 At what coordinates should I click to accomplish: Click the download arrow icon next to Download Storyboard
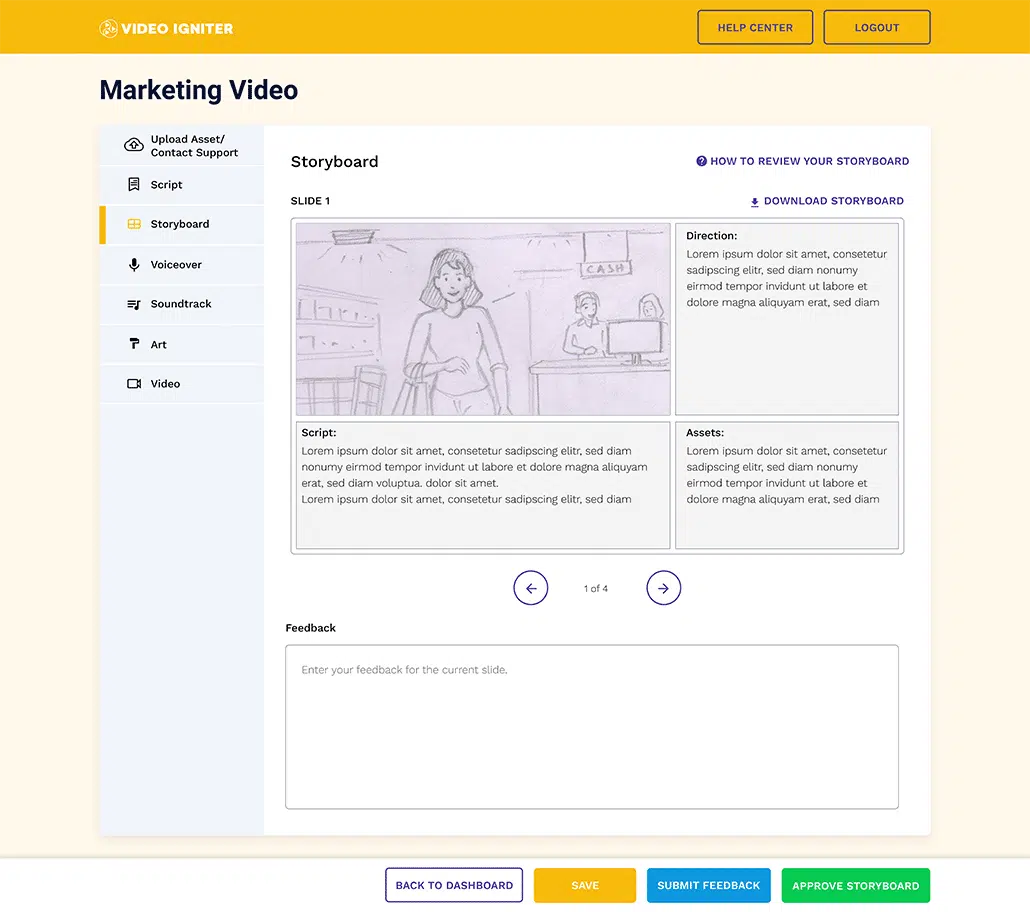[754, 201]
